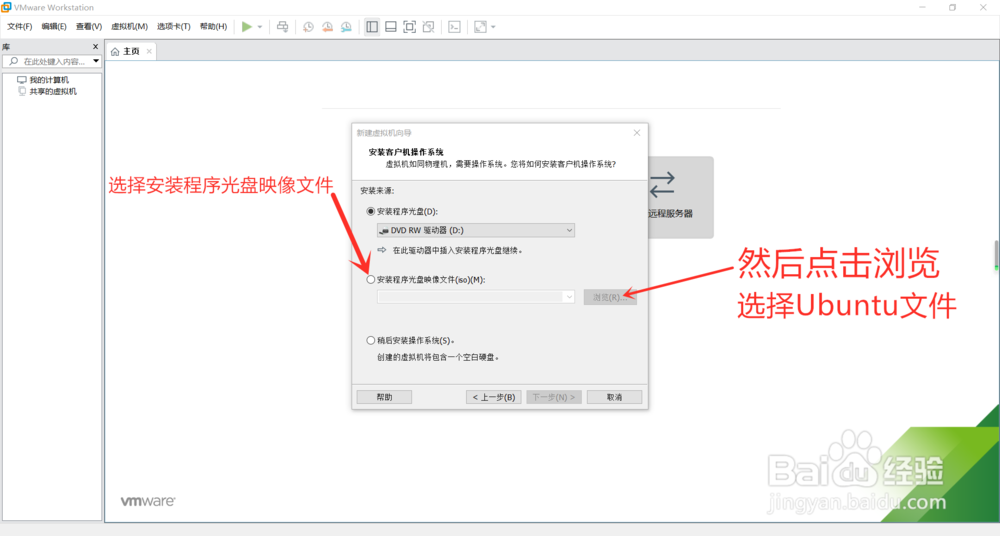Close the 库 library panel
The height and width of the screenshot is (536, 1000).
pyautogui.click(x=96, y=47)
